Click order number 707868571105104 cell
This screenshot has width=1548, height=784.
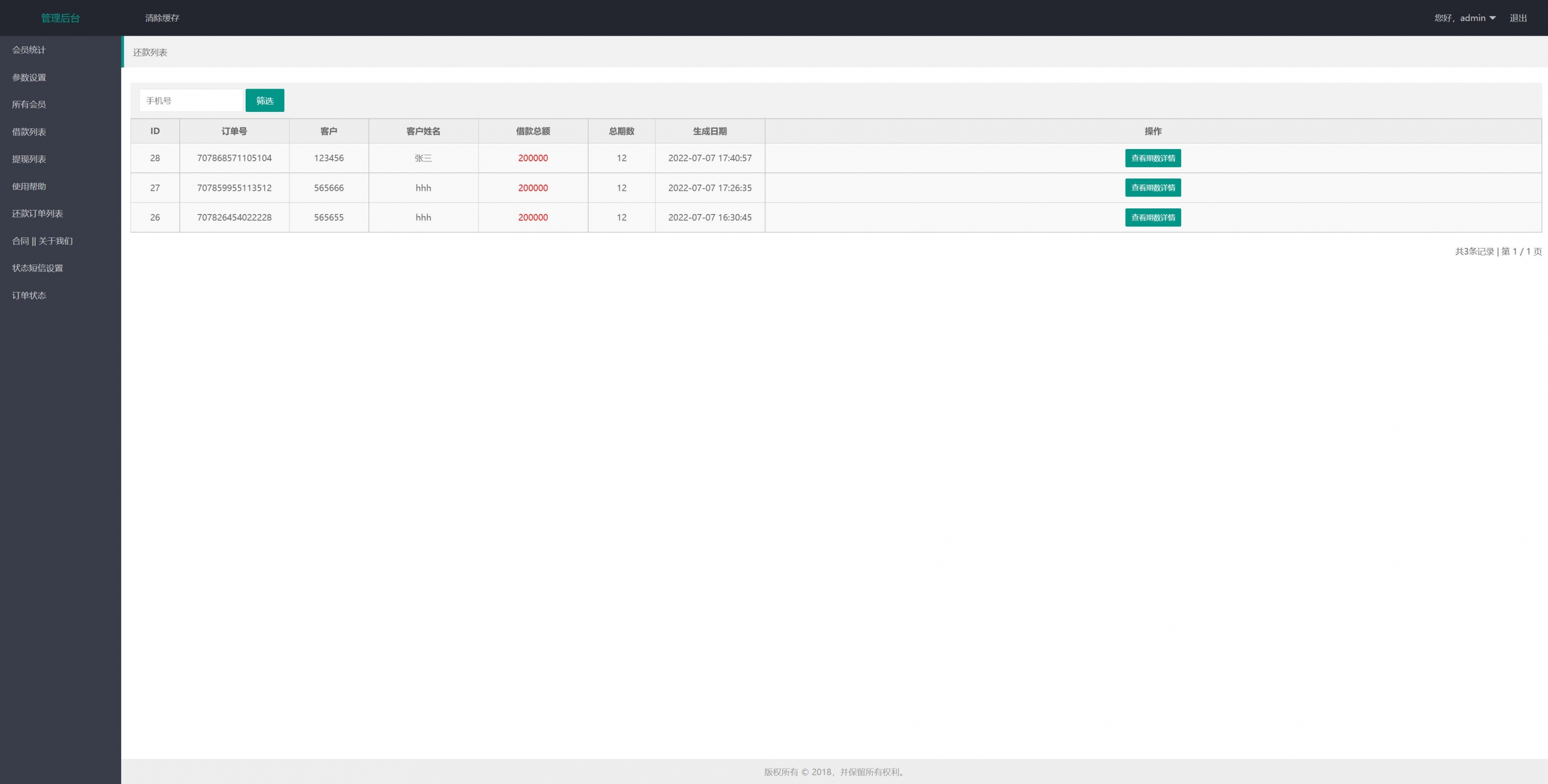coord(234,158)
